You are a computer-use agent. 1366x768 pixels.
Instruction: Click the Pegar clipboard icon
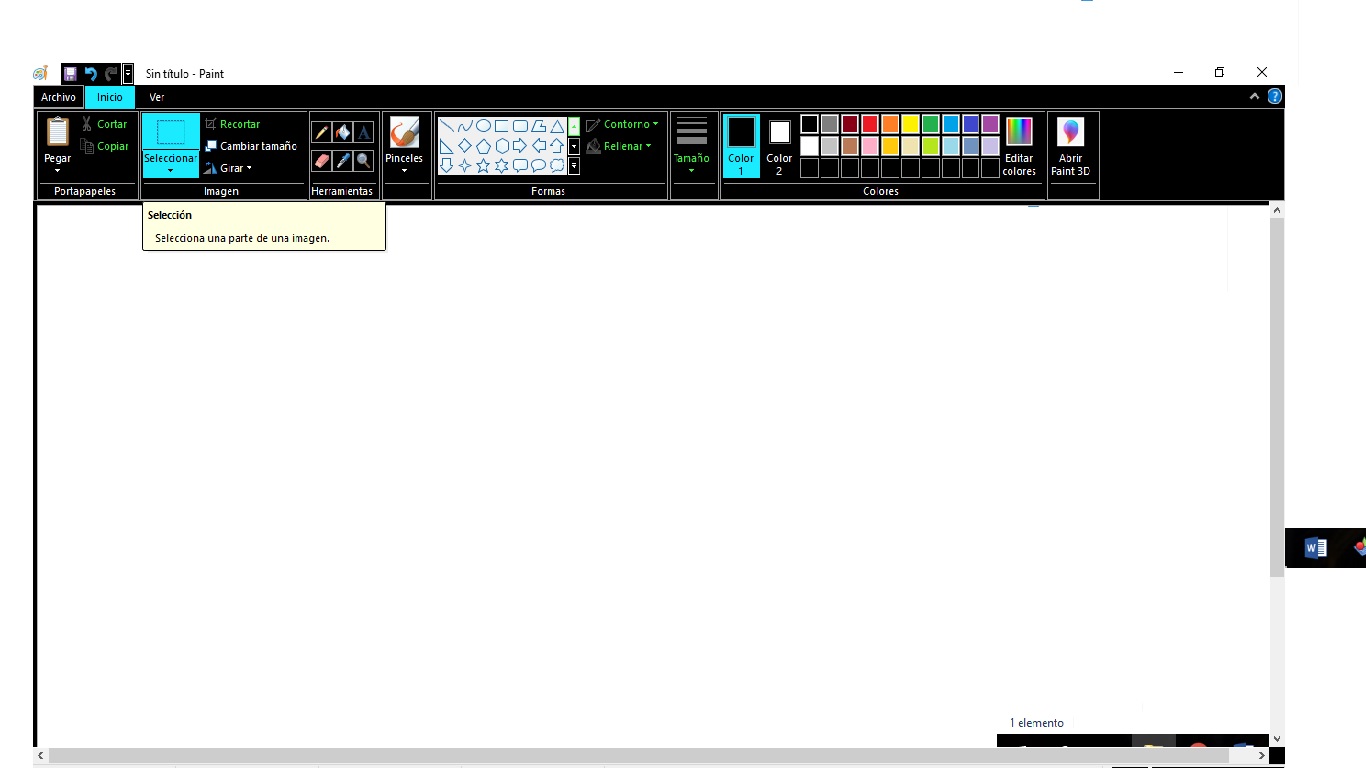click(58, 132)
